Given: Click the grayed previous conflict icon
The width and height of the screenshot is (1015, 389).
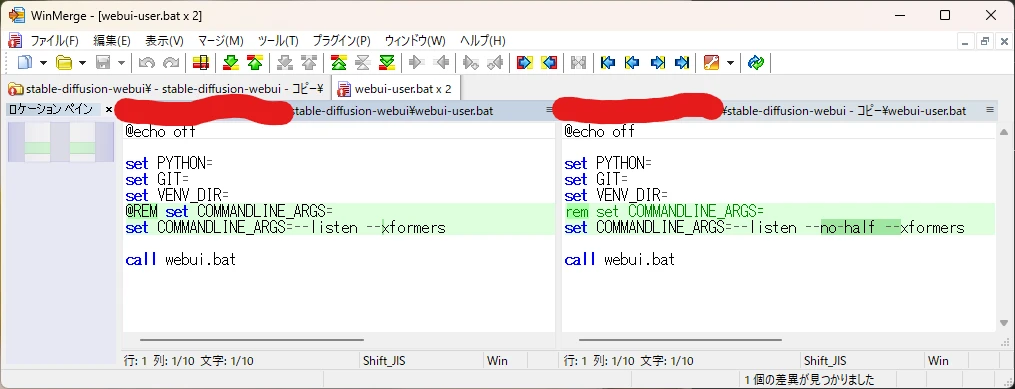Looking at the screenshot, I should (309, 63).
